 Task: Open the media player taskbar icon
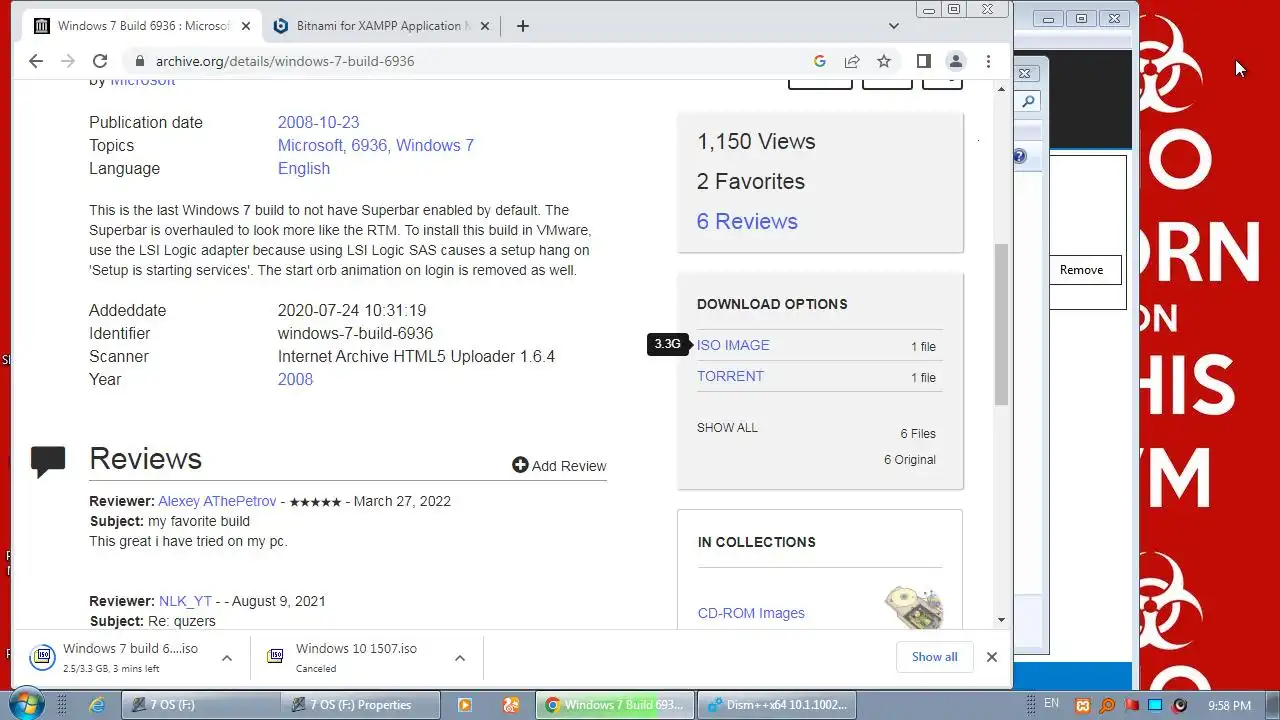pyautogui.click(x=464, y=705)
